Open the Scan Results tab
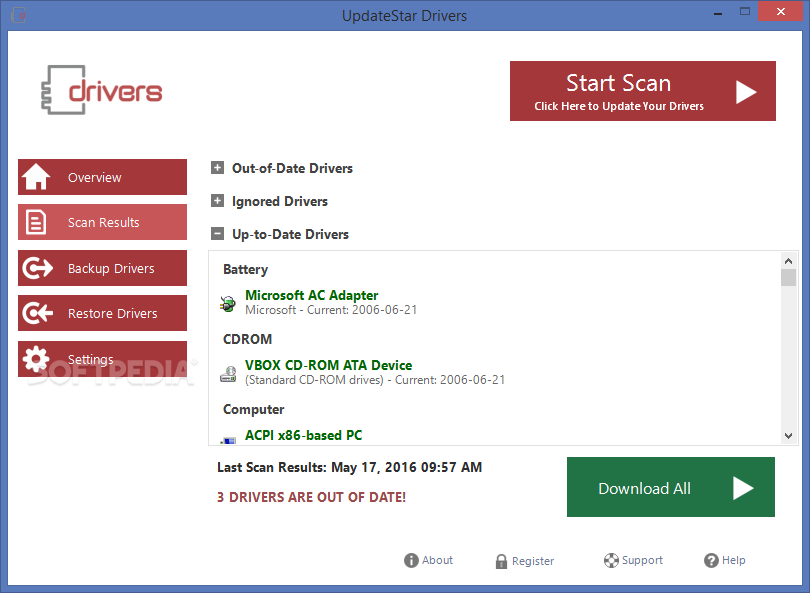 [x=102, y=222]
